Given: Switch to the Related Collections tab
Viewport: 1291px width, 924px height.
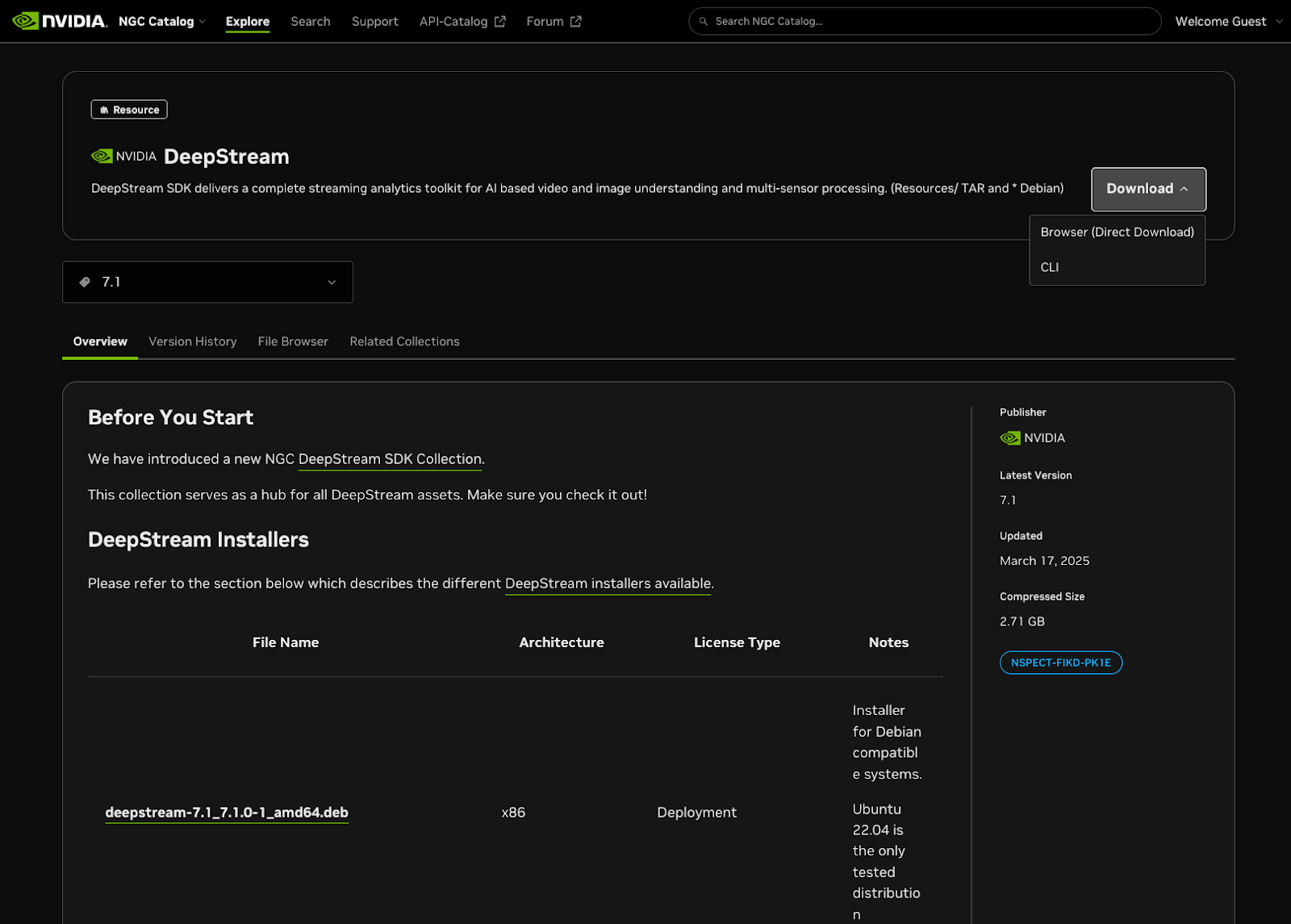Looking at the screenshot, I should pyautogui.click(x=404, y=341).
